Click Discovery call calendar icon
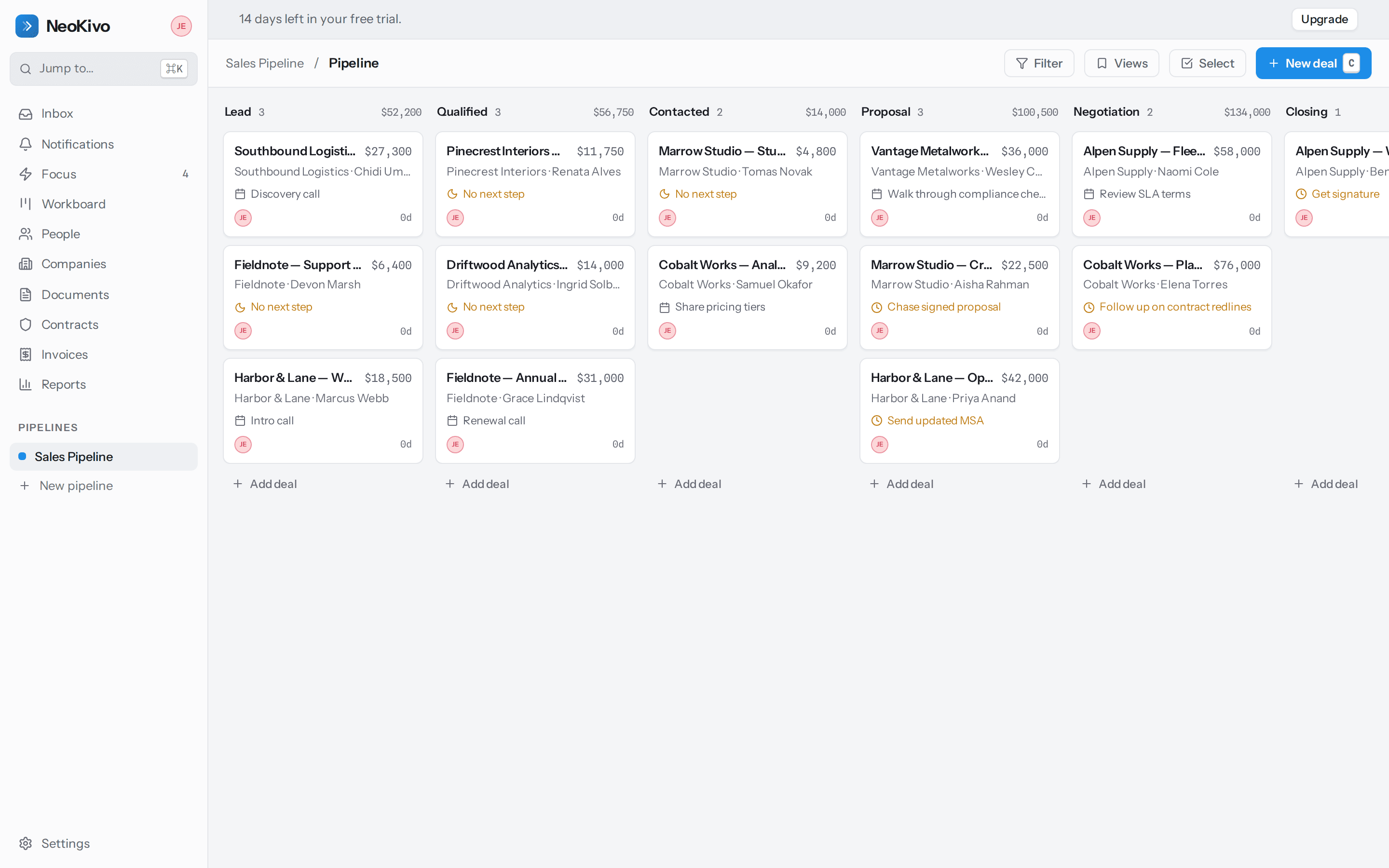This screenshot has height=868, width=1389. pos(240,194)
